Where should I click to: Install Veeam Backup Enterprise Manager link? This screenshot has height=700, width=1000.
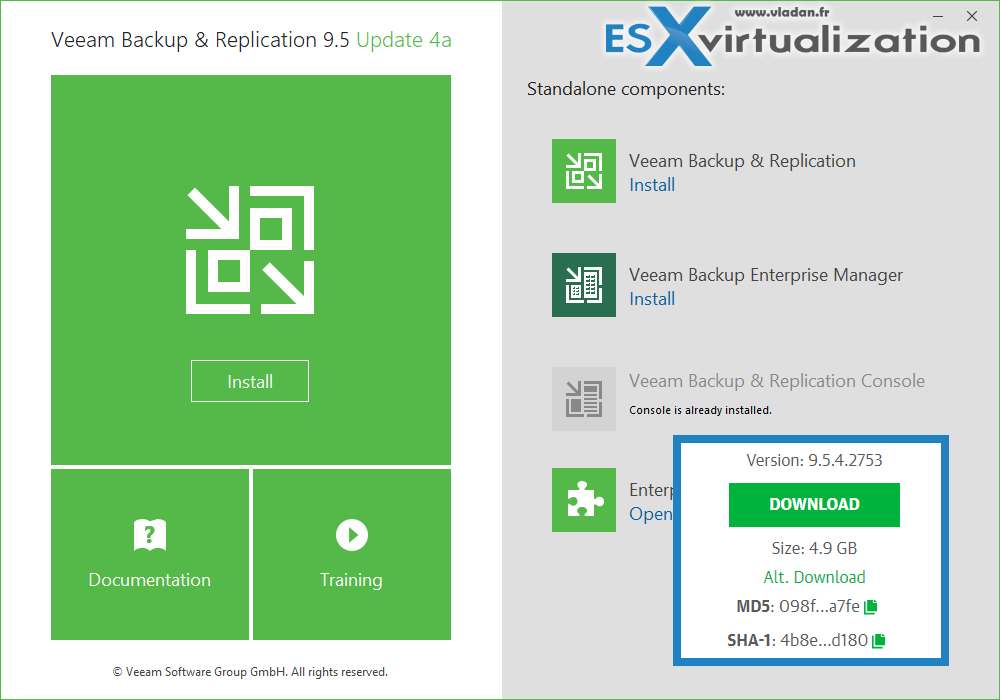pos(652,299)
